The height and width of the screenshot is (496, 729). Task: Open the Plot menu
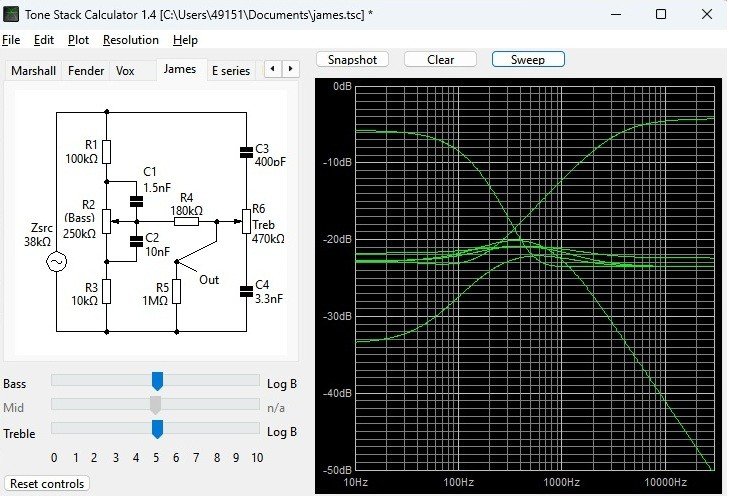[78, 40]
